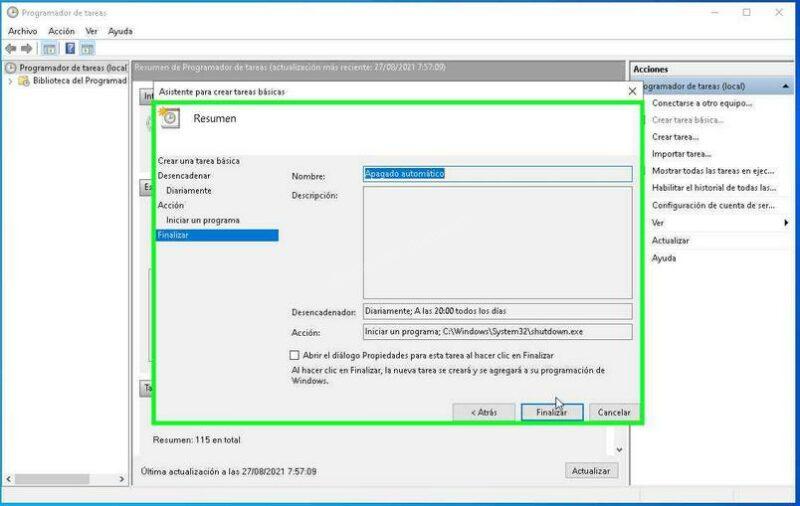Click Crear tarea action in Acciones pane
This screenshot has height=506, width=800.
(x=675, y=137)
